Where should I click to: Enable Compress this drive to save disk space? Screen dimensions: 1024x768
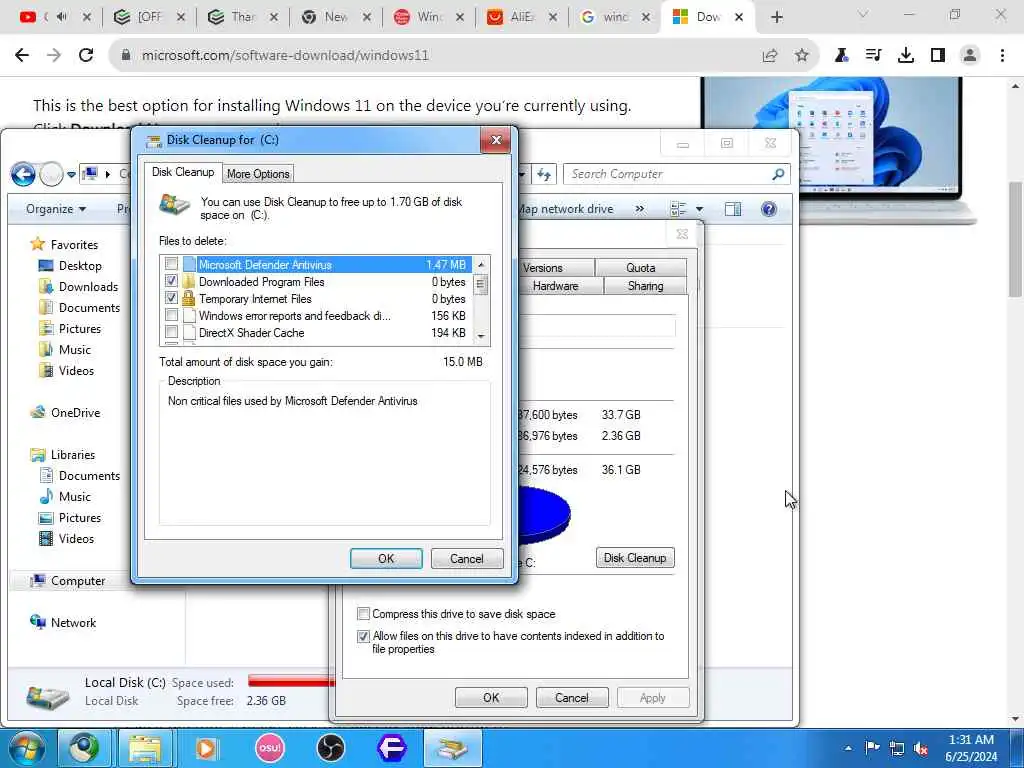[x=364, y=614]
